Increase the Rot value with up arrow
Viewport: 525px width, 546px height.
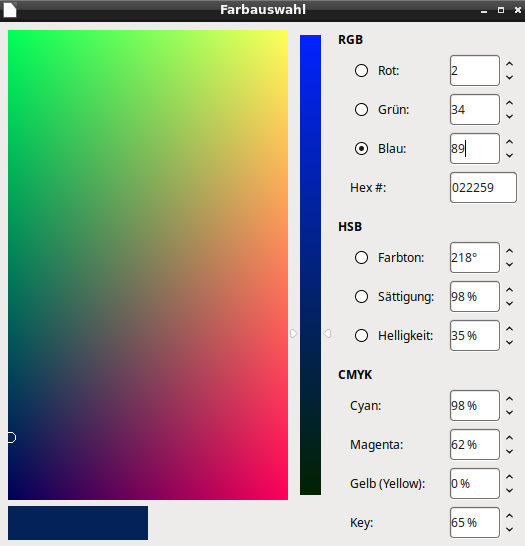coord(509,64)
